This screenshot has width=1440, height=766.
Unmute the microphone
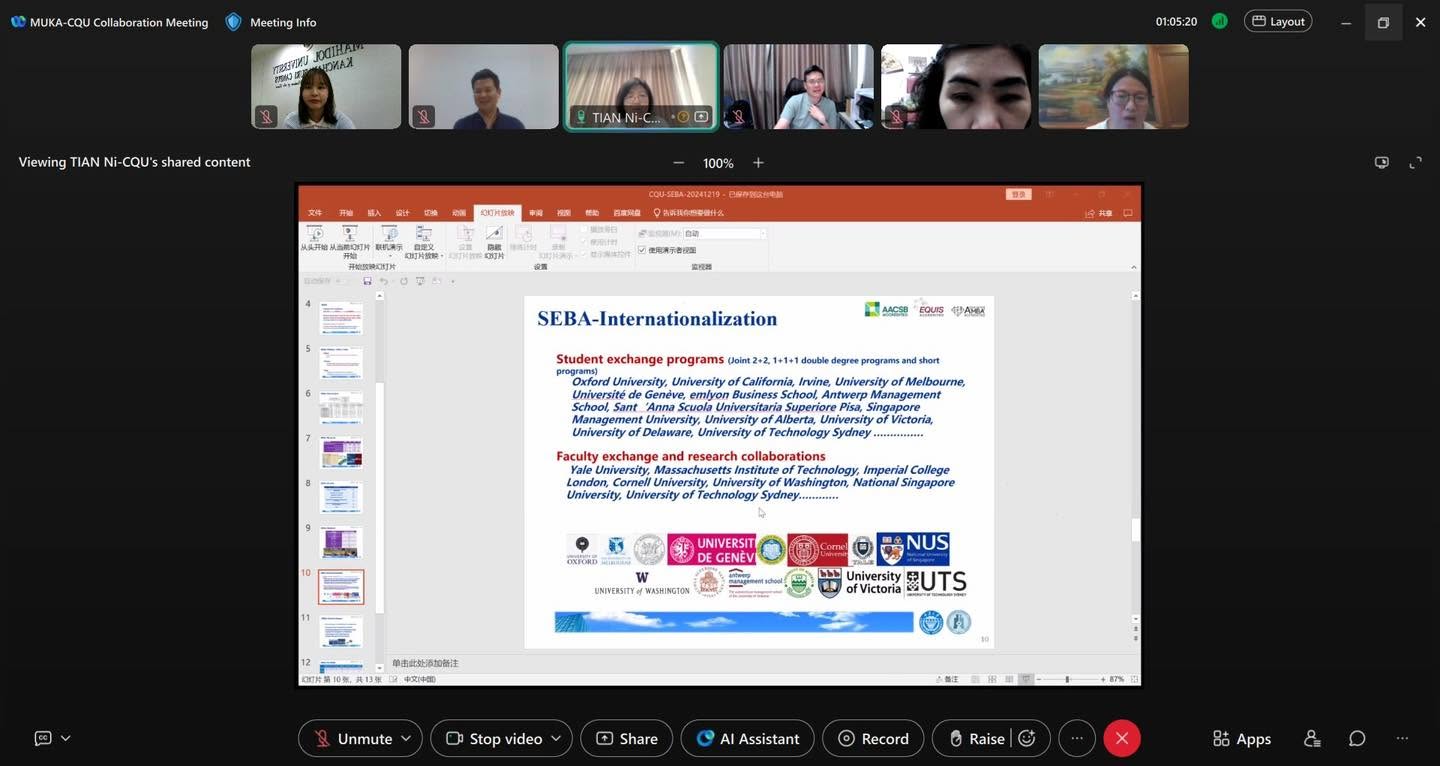354,738
